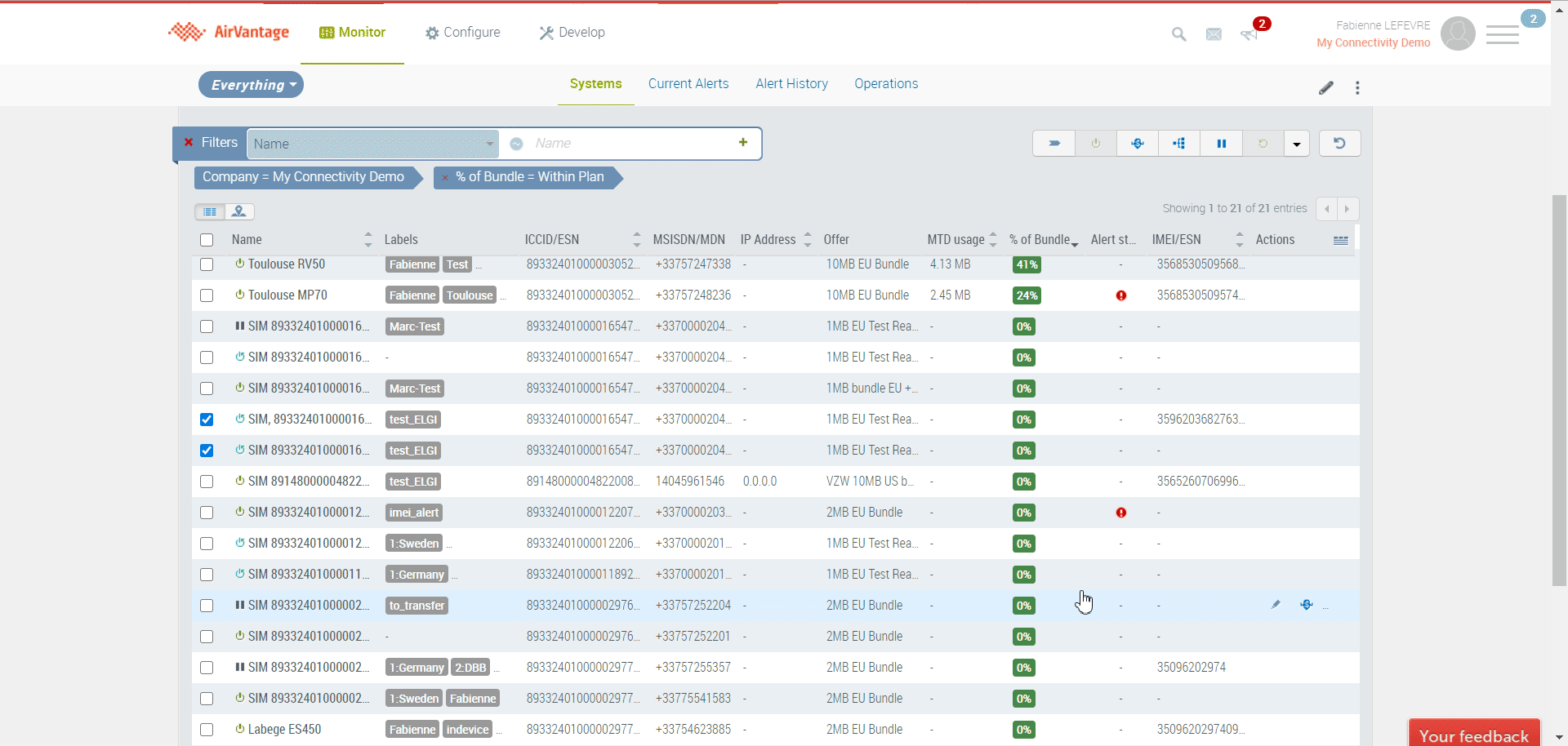1568x746 pixels.
Task: Open the envelope messages icon
Action: pos(1214,34)
